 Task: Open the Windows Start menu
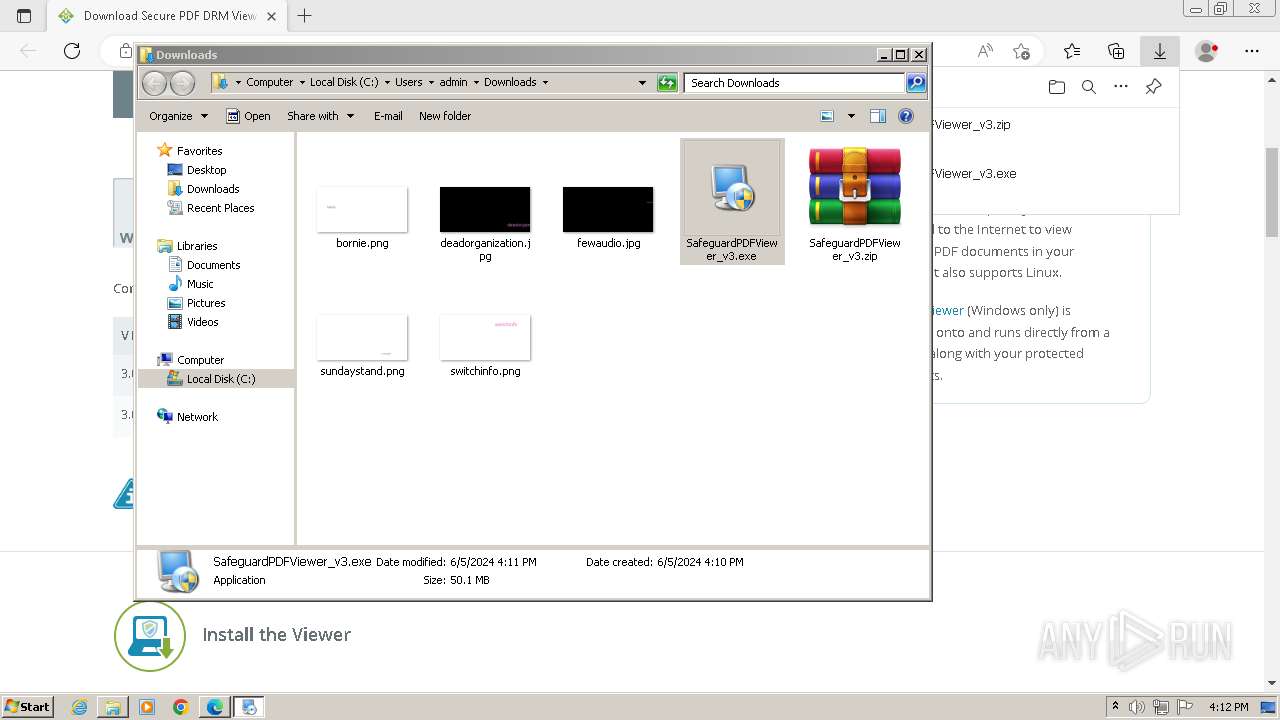coord(27,707)
